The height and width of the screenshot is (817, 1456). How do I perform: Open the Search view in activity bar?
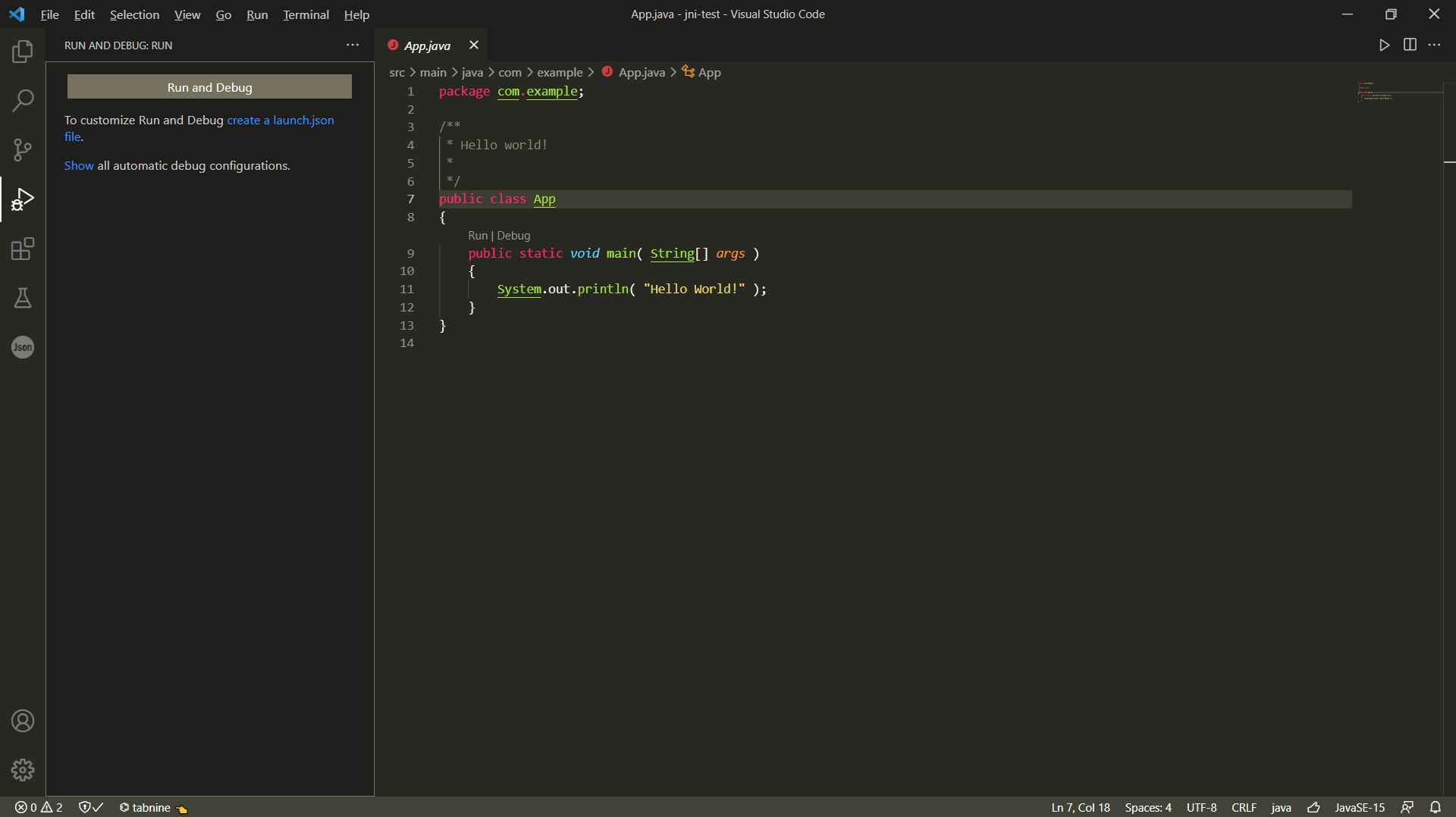click(x=23, y=100)
